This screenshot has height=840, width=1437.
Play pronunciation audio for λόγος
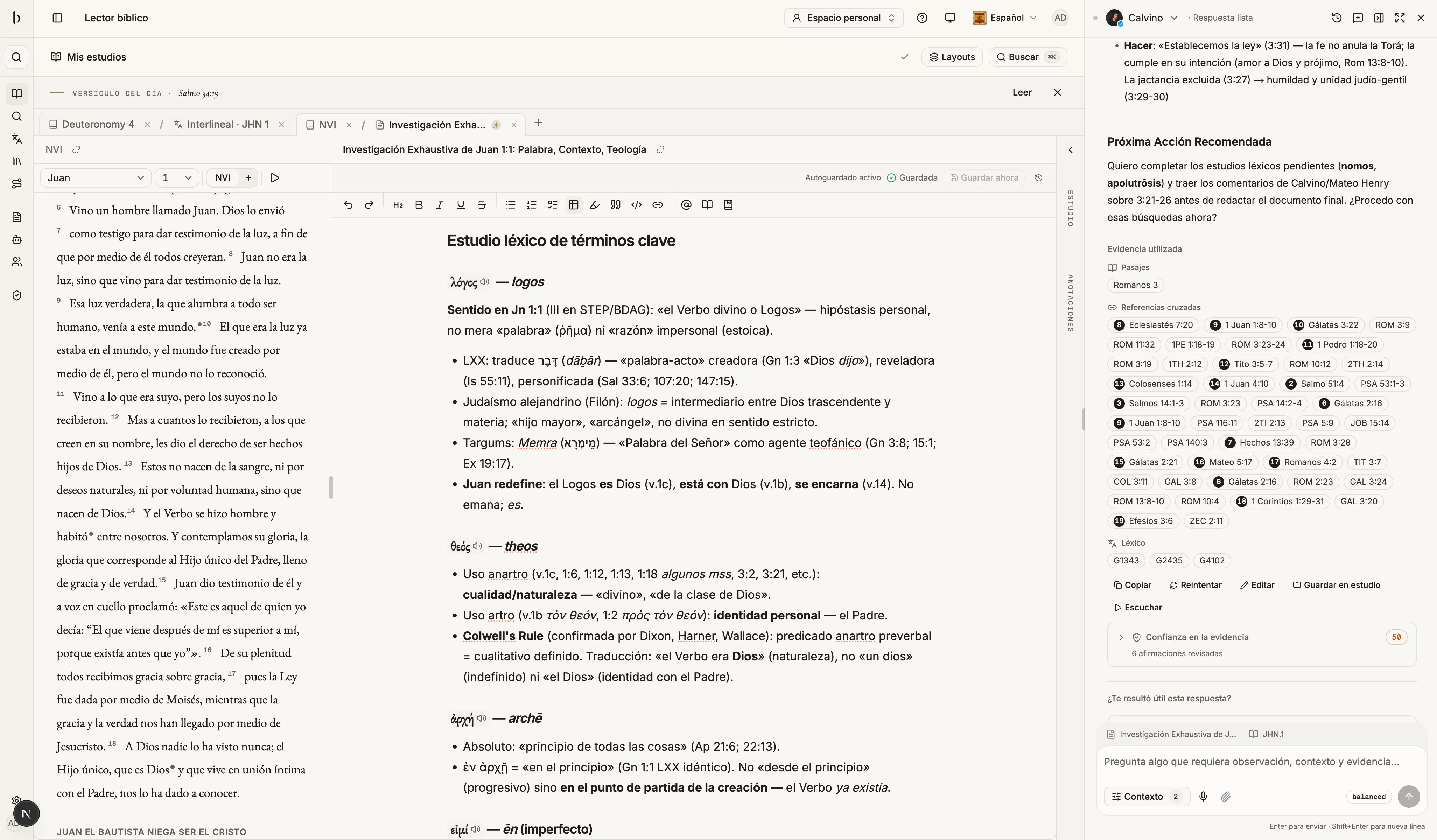point(485,282)
